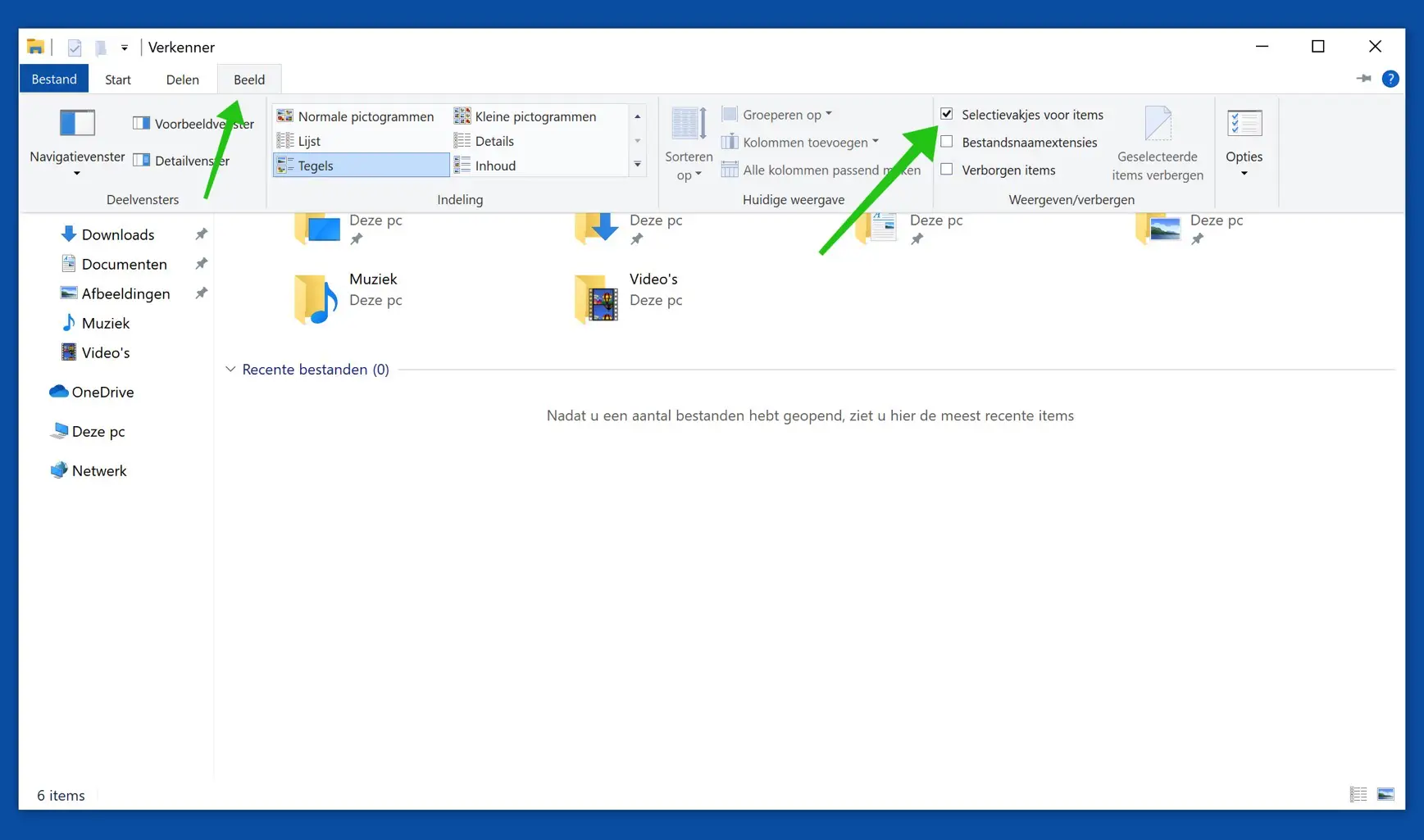Click the Properties quick access icon
The height and width of the screenshot is (840, 1424).
click(x=75, y=48)
